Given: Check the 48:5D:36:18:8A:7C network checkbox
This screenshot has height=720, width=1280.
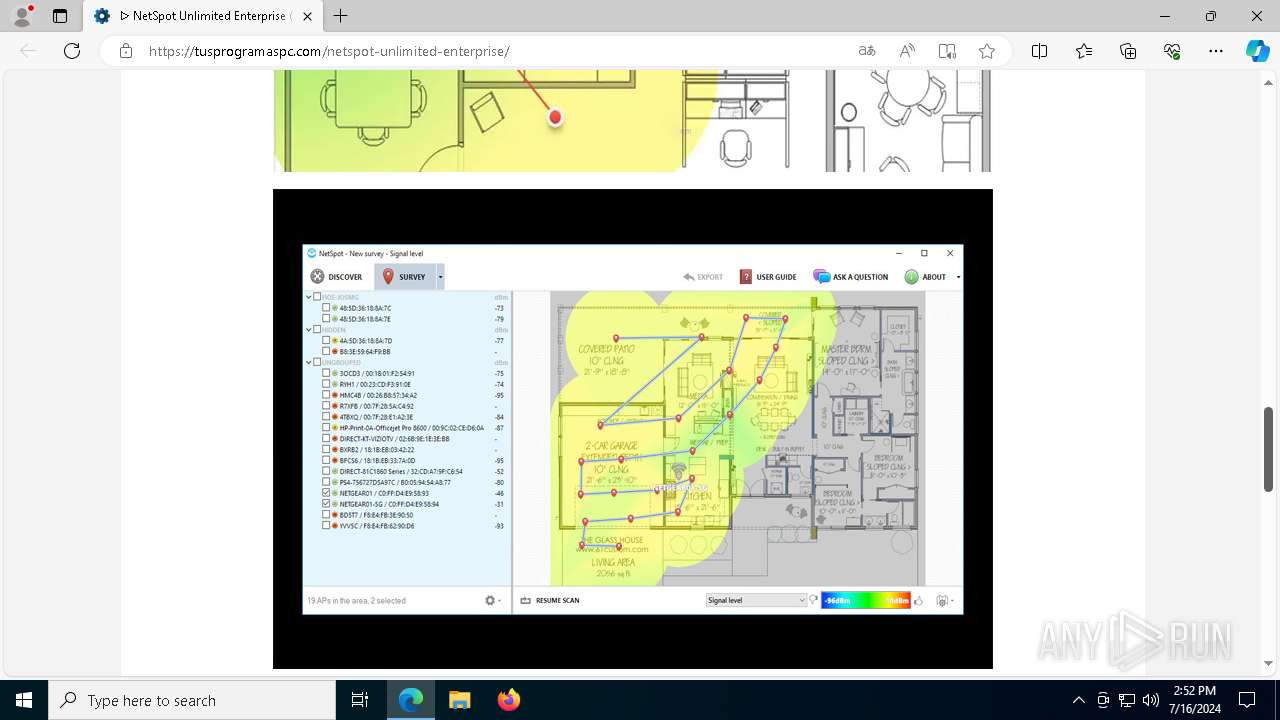Looking at the screenshot, I should [x=326, y=308].
